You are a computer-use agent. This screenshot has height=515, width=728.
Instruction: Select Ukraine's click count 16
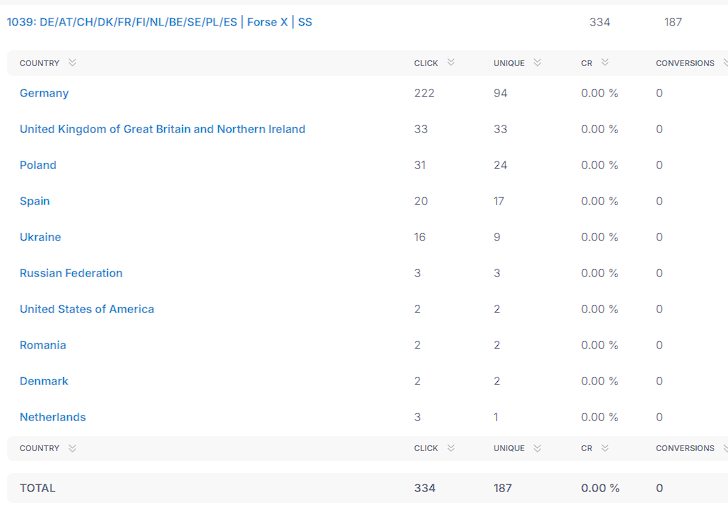click(x=420, y=237)
